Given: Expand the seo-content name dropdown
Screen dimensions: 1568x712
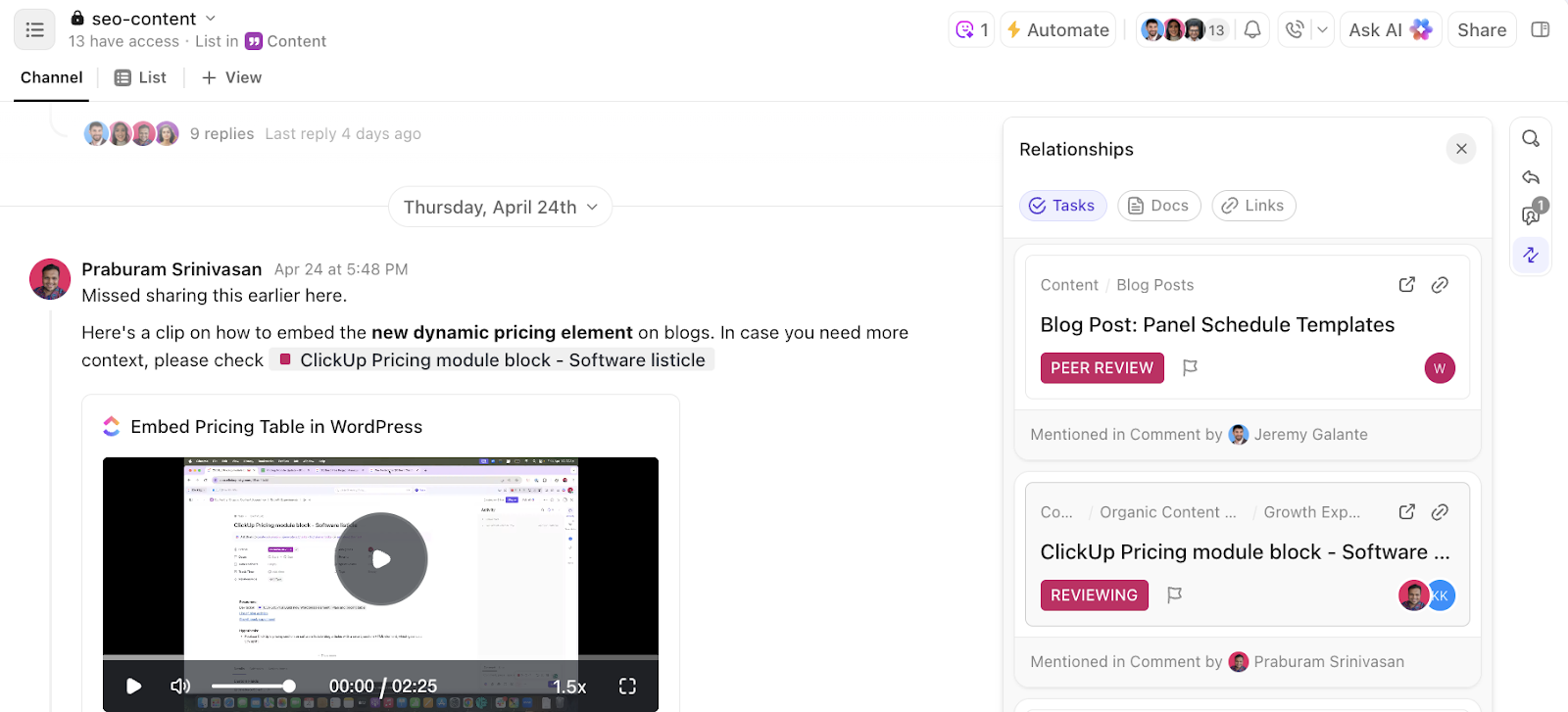Looking at the screenshot, I should click(x=211, y=19).
